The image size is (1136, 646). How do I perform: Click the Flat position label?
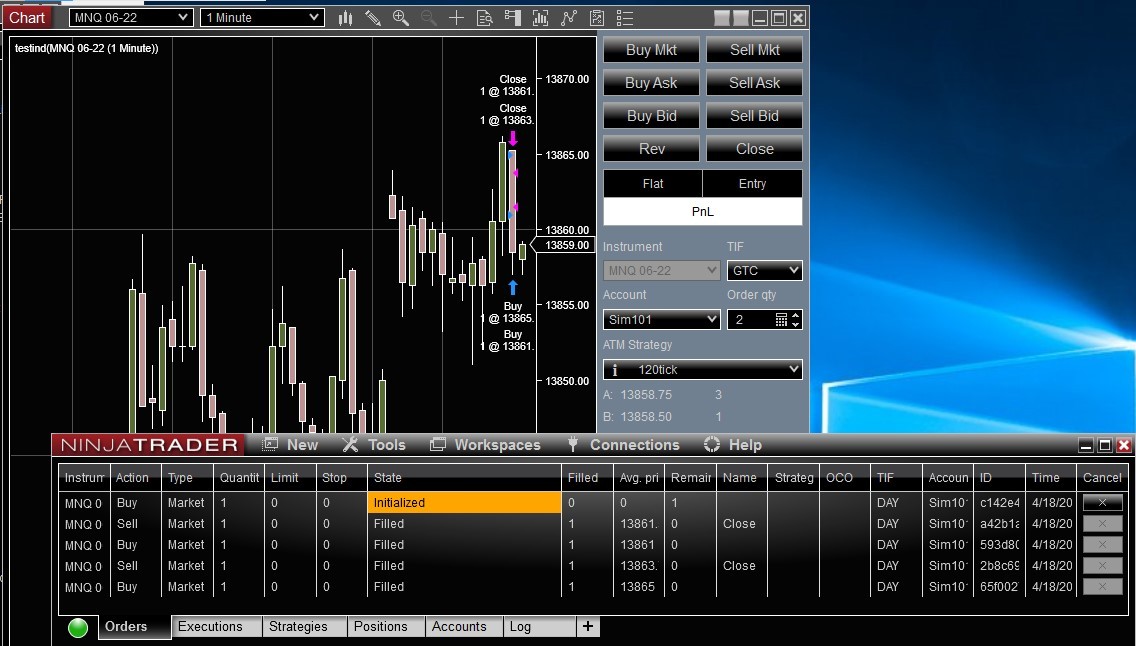(653, 184)
